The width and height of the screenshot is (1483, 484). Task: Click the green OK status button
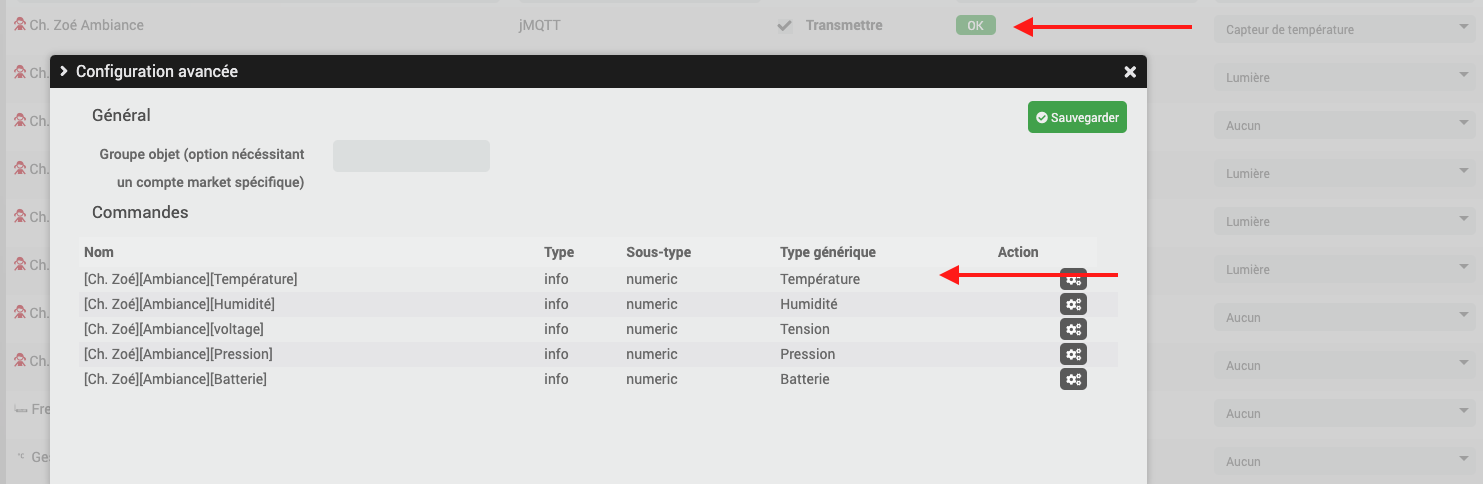point(975,26)
